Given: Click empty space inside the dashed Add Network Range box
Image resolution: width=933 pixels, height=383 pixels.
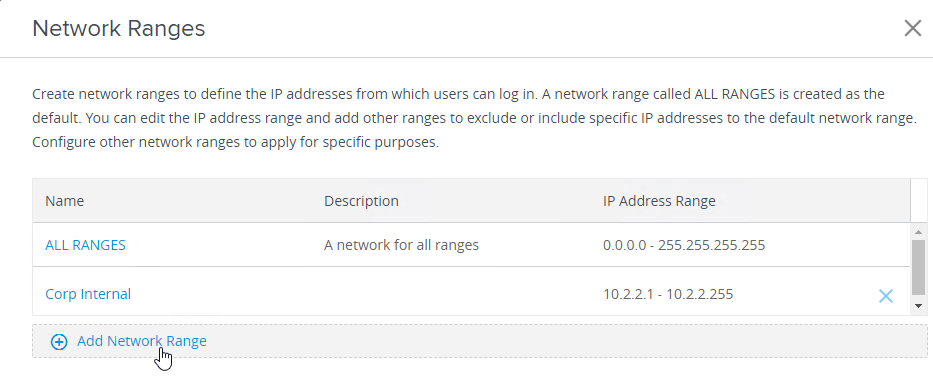Looking at the screenshot, I should 565,341.
